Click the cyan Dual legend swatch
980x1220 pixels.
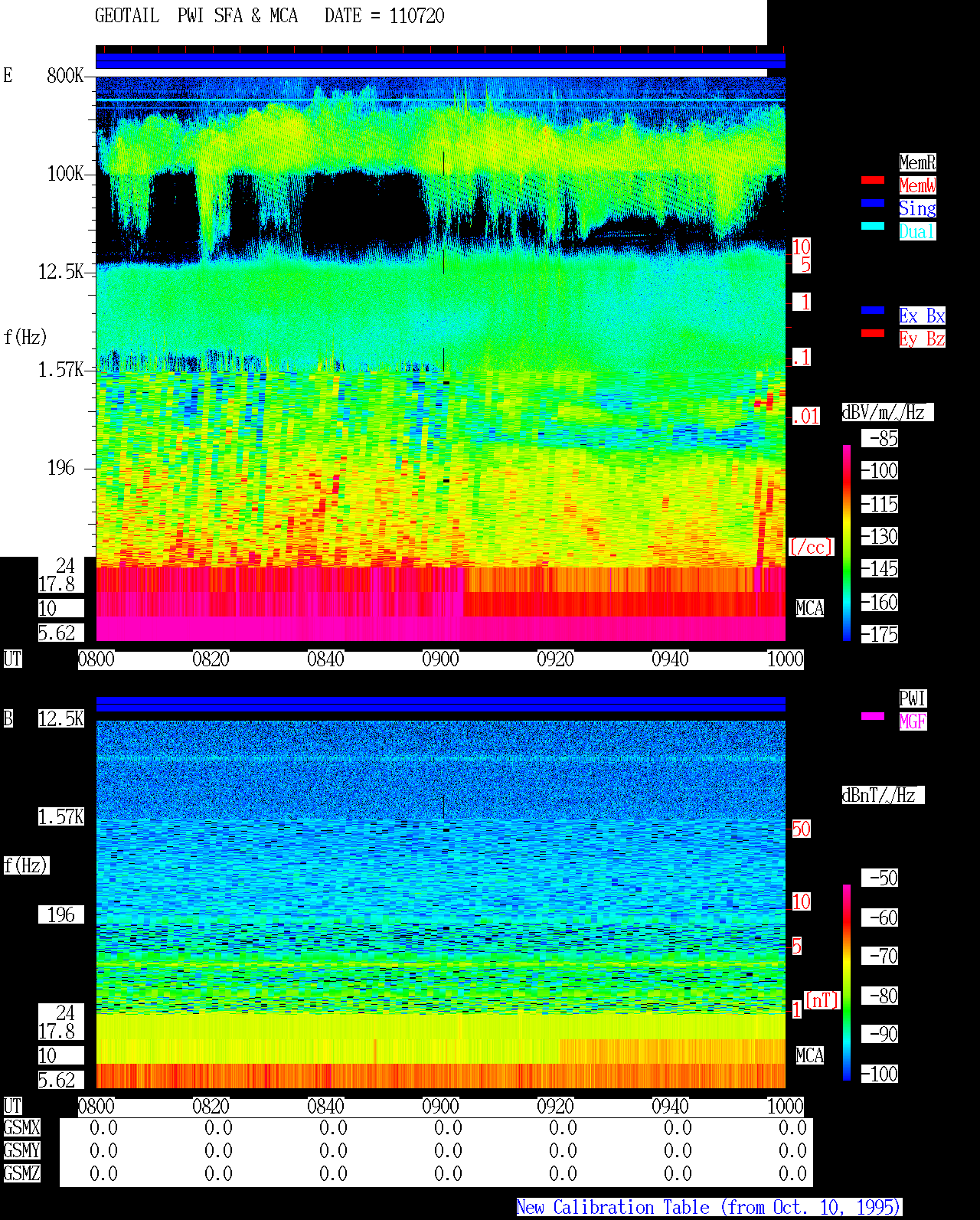[x=873, y=226]
